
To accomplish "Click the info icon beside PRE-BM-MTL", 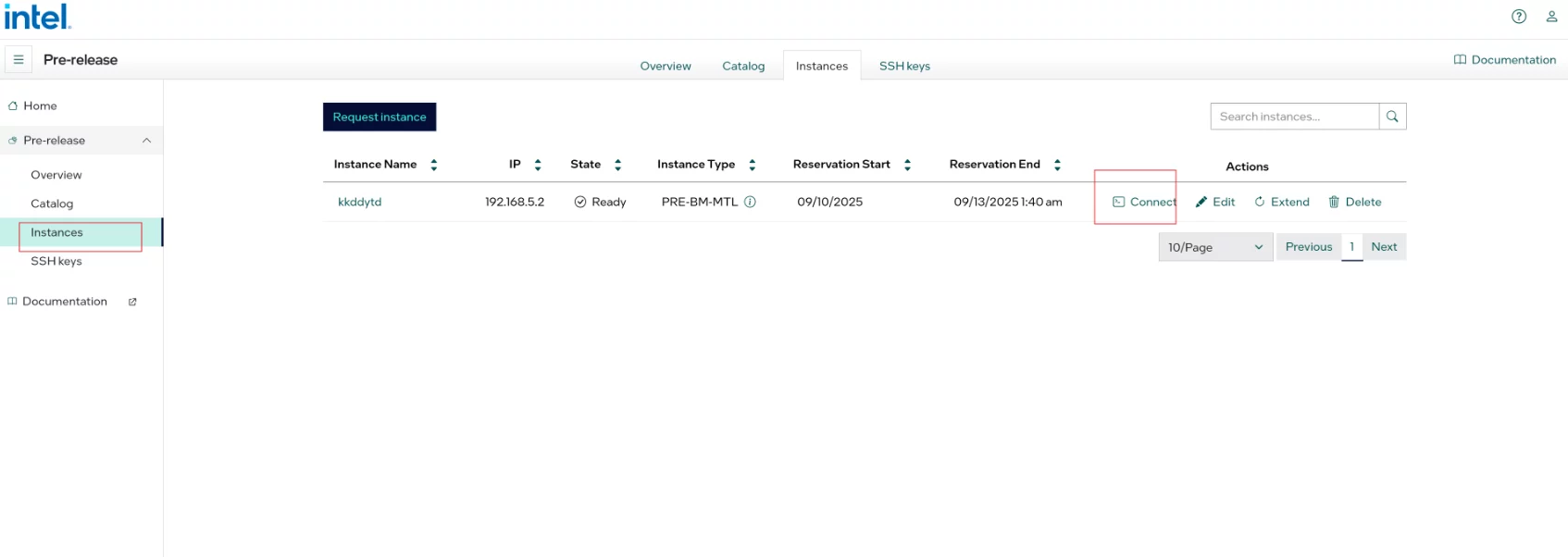I will coord(751,202).
